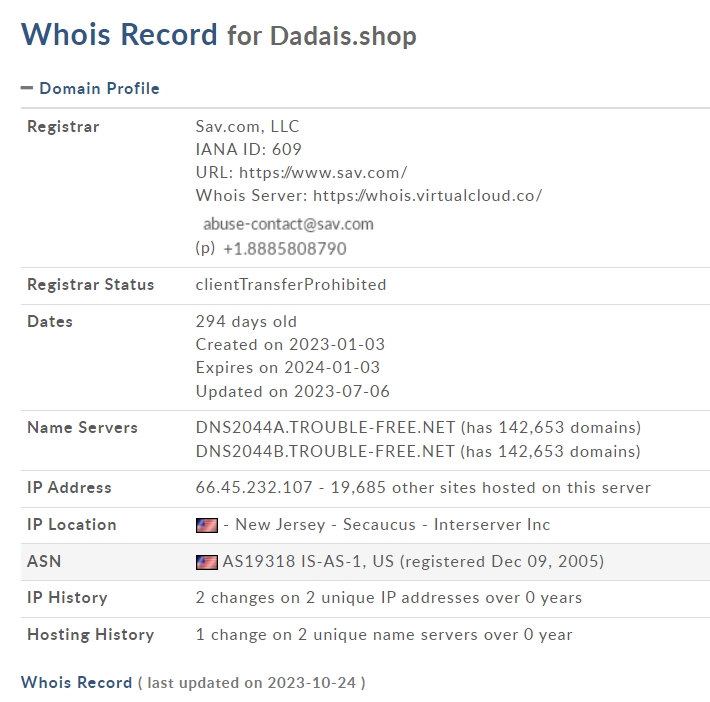Click the US flag in ASN row
This screenshot has height=702, width=710.
206,562
